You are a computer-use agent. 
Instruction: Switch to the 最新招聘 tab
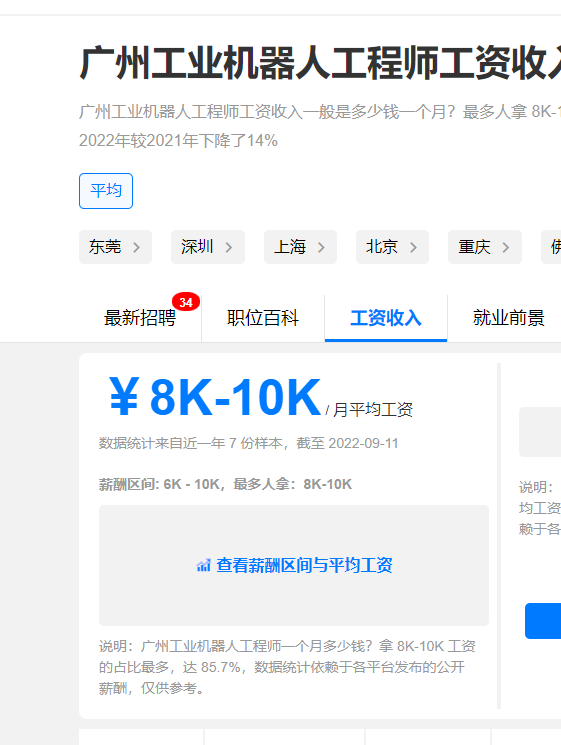pos(140,318)
